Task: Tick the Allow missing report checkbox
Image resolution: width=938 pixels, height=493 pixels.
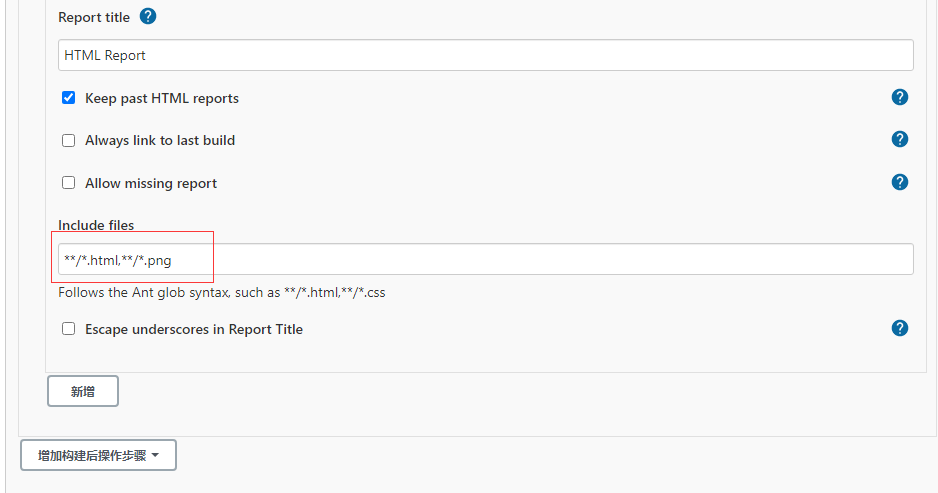Action: (x=69, y=183)
